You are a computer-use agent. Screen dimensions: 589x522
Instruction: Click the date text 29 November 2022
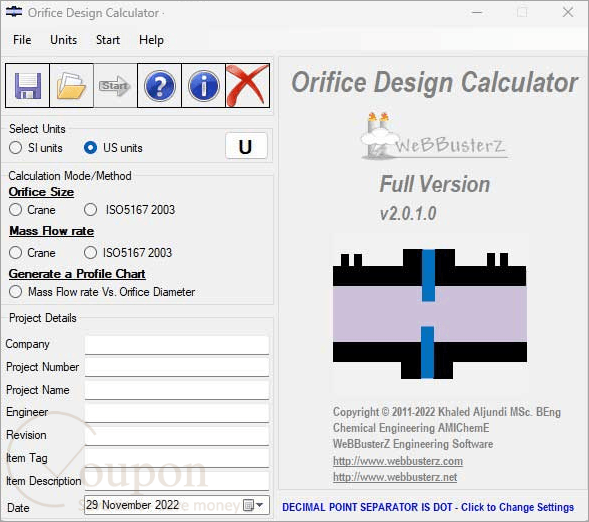133,505
